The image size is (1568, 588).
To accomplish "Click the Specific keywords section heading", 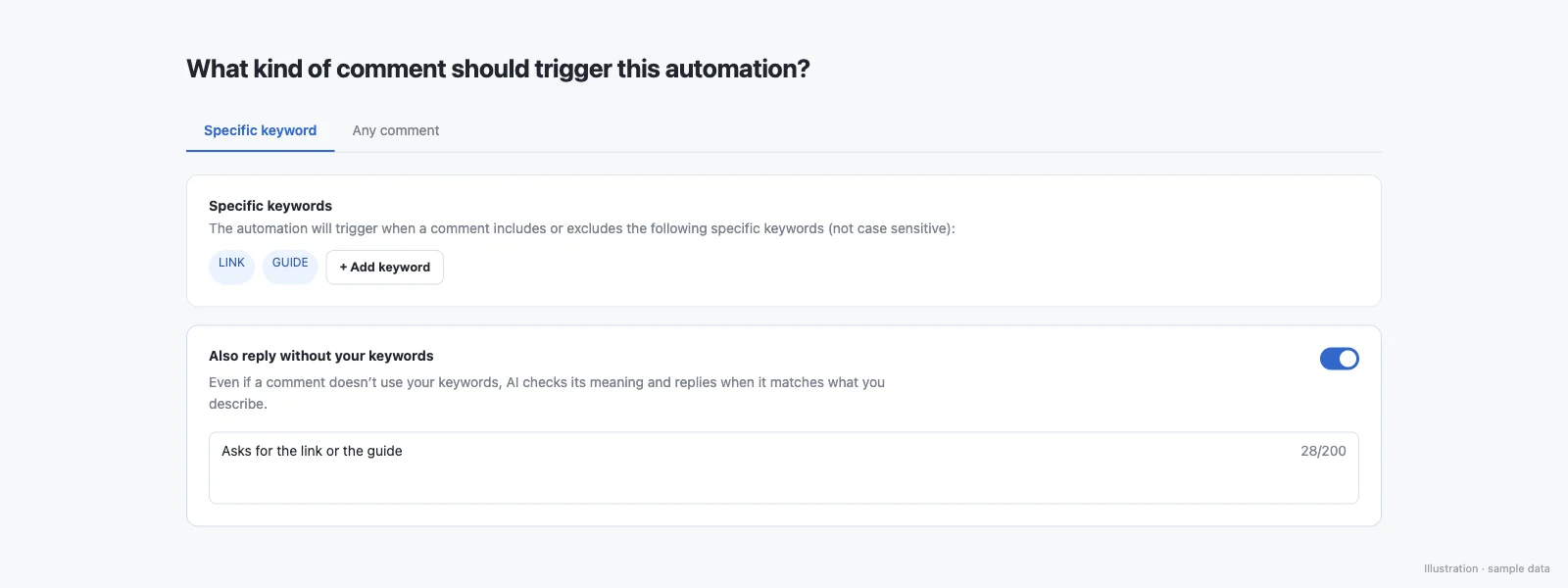I will pos(270,206).
